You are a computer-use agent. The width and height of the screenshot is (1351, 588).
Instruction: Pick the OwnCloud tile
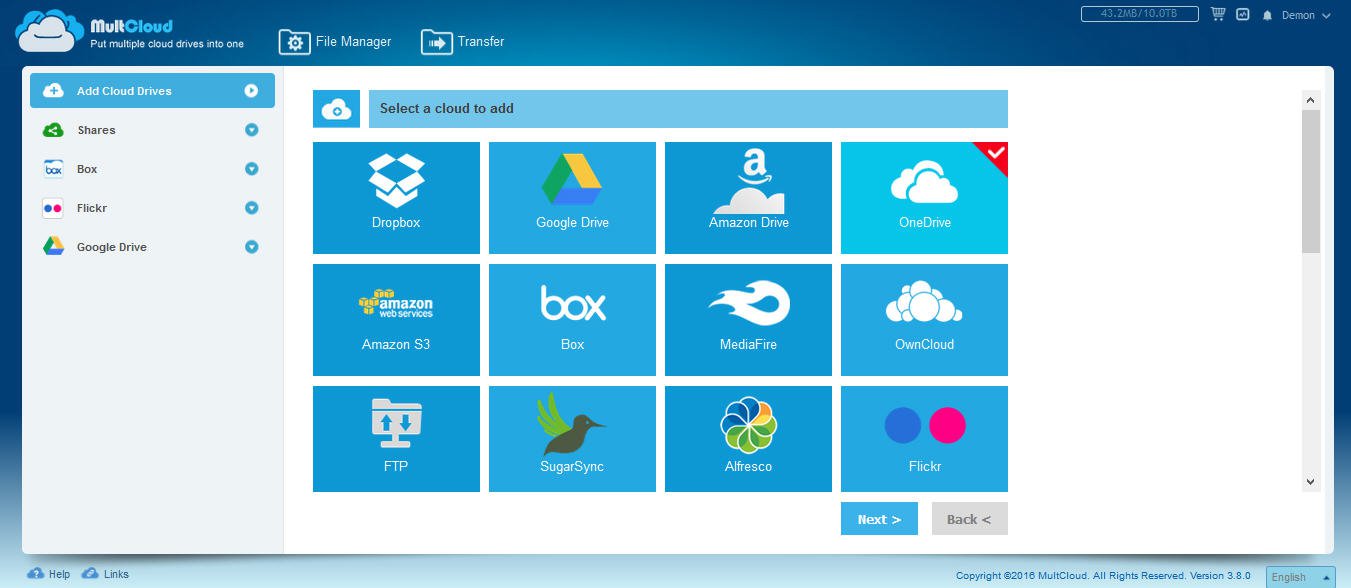pyautogui.click(x=924, y=320)
